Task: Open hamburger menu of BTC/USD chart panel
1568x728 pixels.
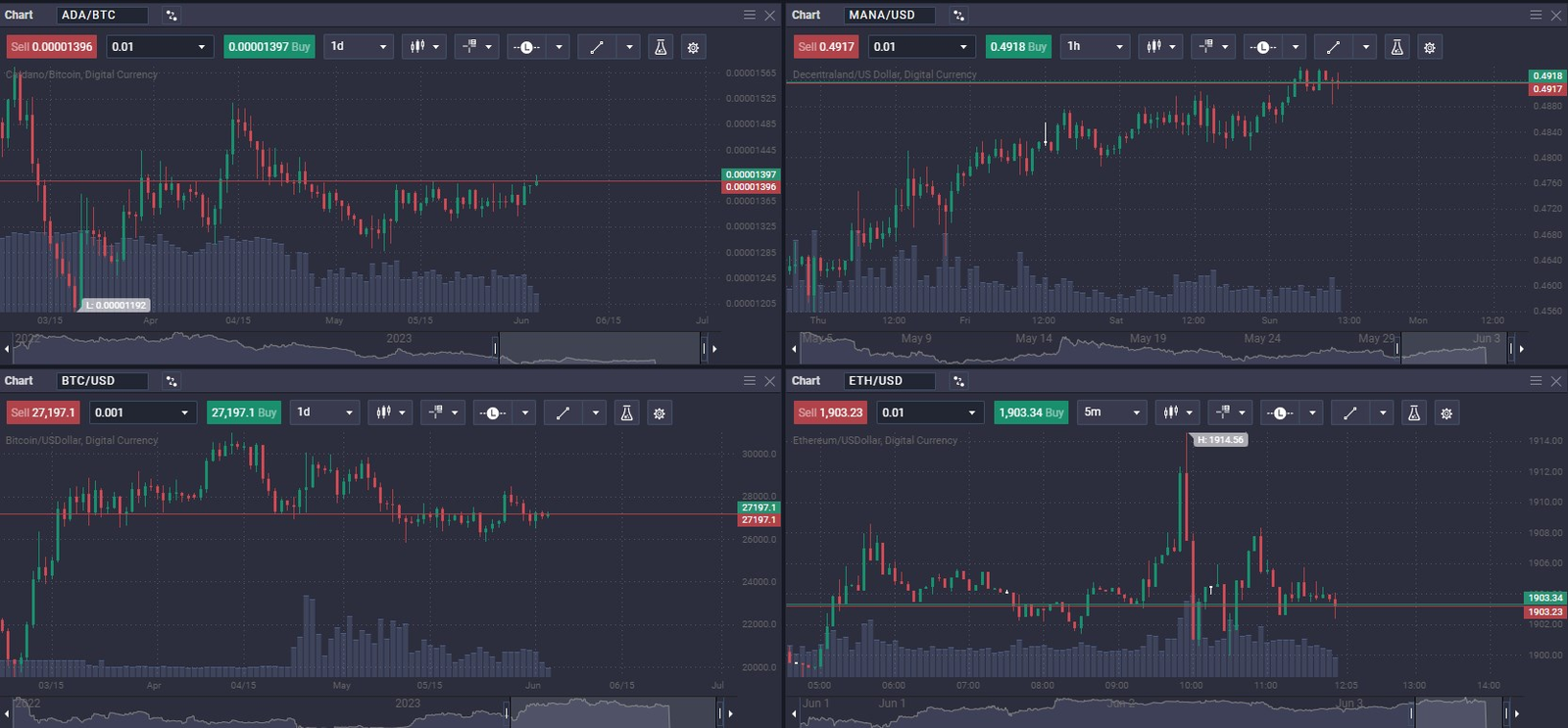Action: 750,380
